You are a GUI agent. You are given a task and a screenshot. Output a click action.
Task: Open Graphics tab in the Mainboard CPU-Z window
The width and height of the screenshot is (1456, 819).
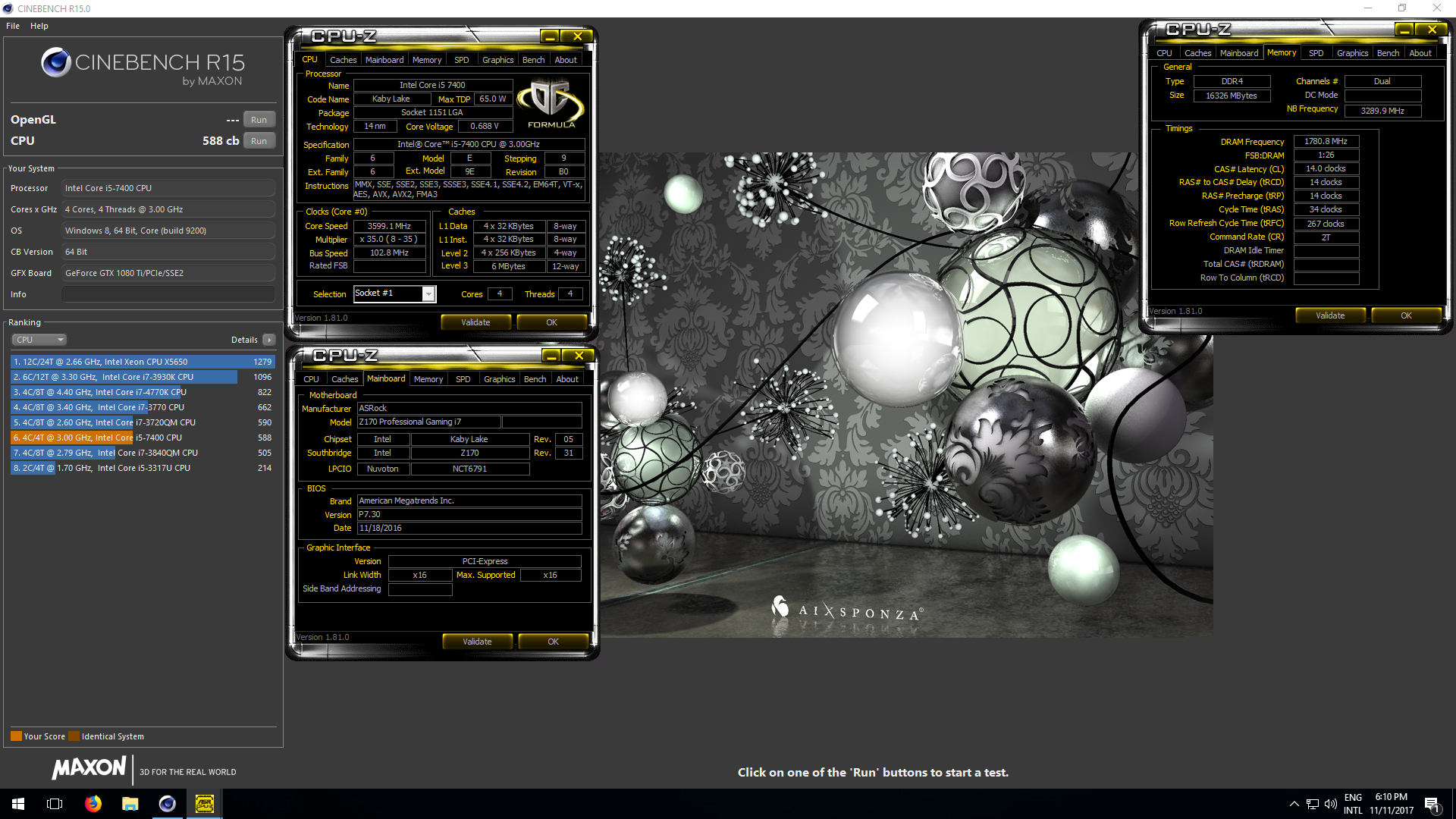click(x=500, y=379)
